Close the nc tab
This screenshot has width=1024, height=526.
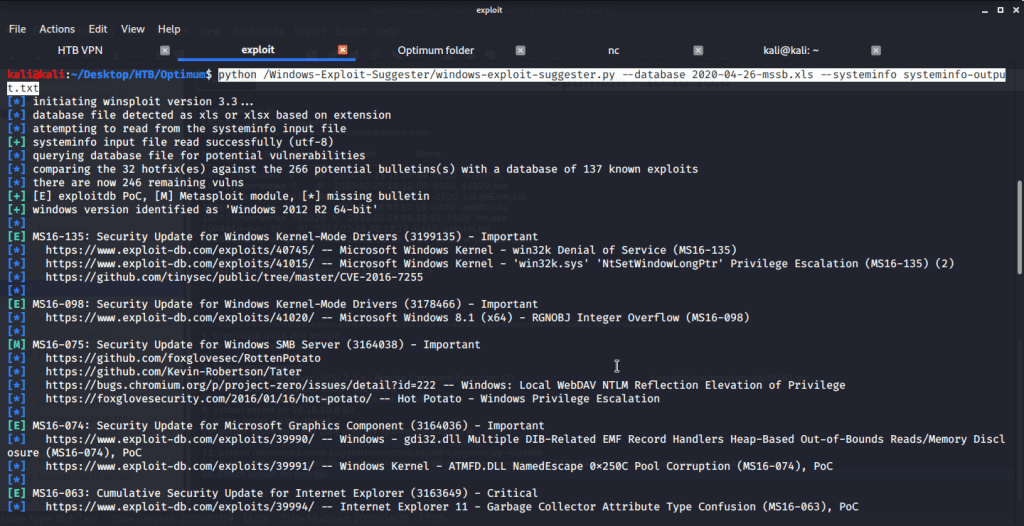click(x=697, y=50)
